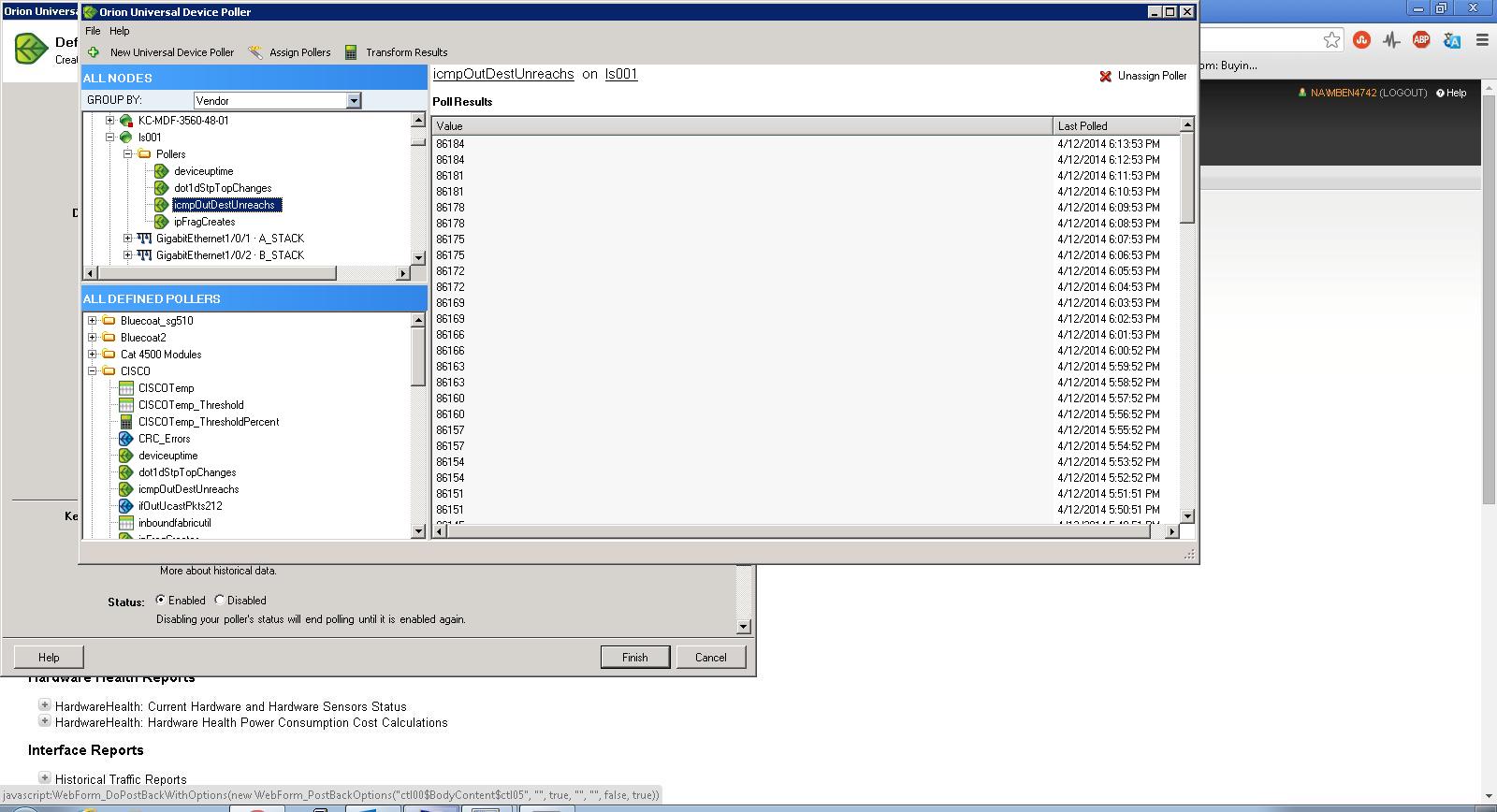Click the ABP Adblock extension icon

1421,39
